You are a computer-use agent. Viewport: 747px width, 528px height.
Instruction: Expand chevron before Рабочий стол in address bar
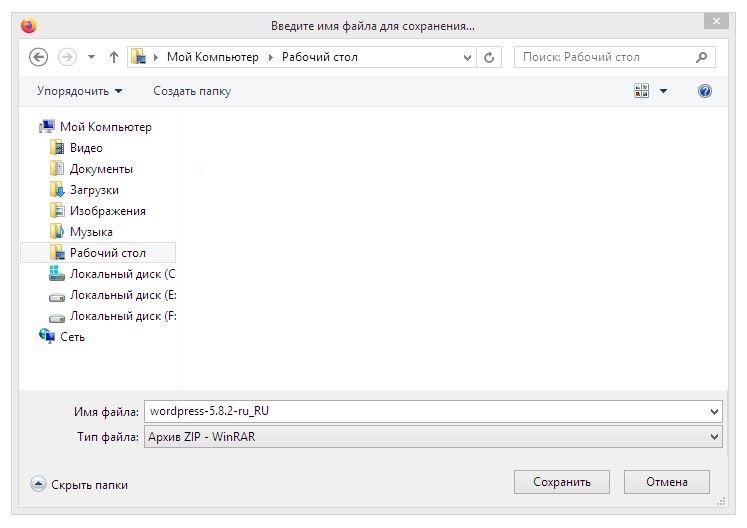point(271,57)
